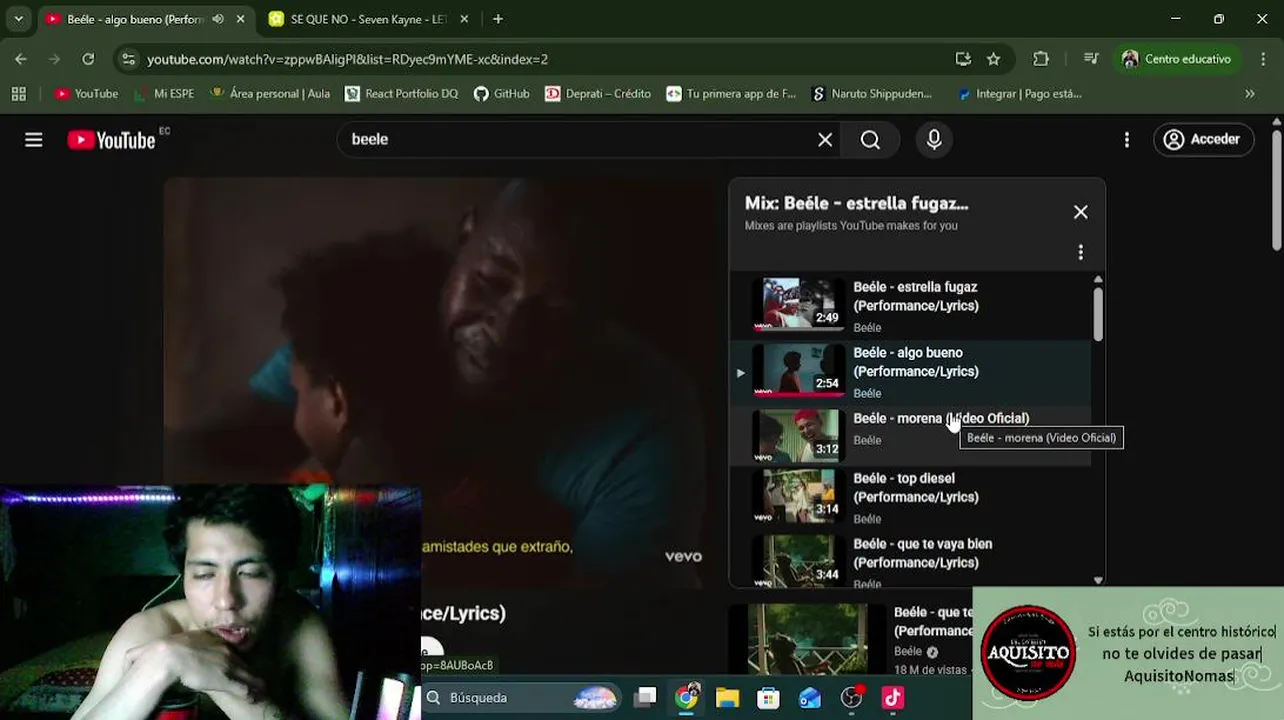Open the media controls icon

(1091, 59)
